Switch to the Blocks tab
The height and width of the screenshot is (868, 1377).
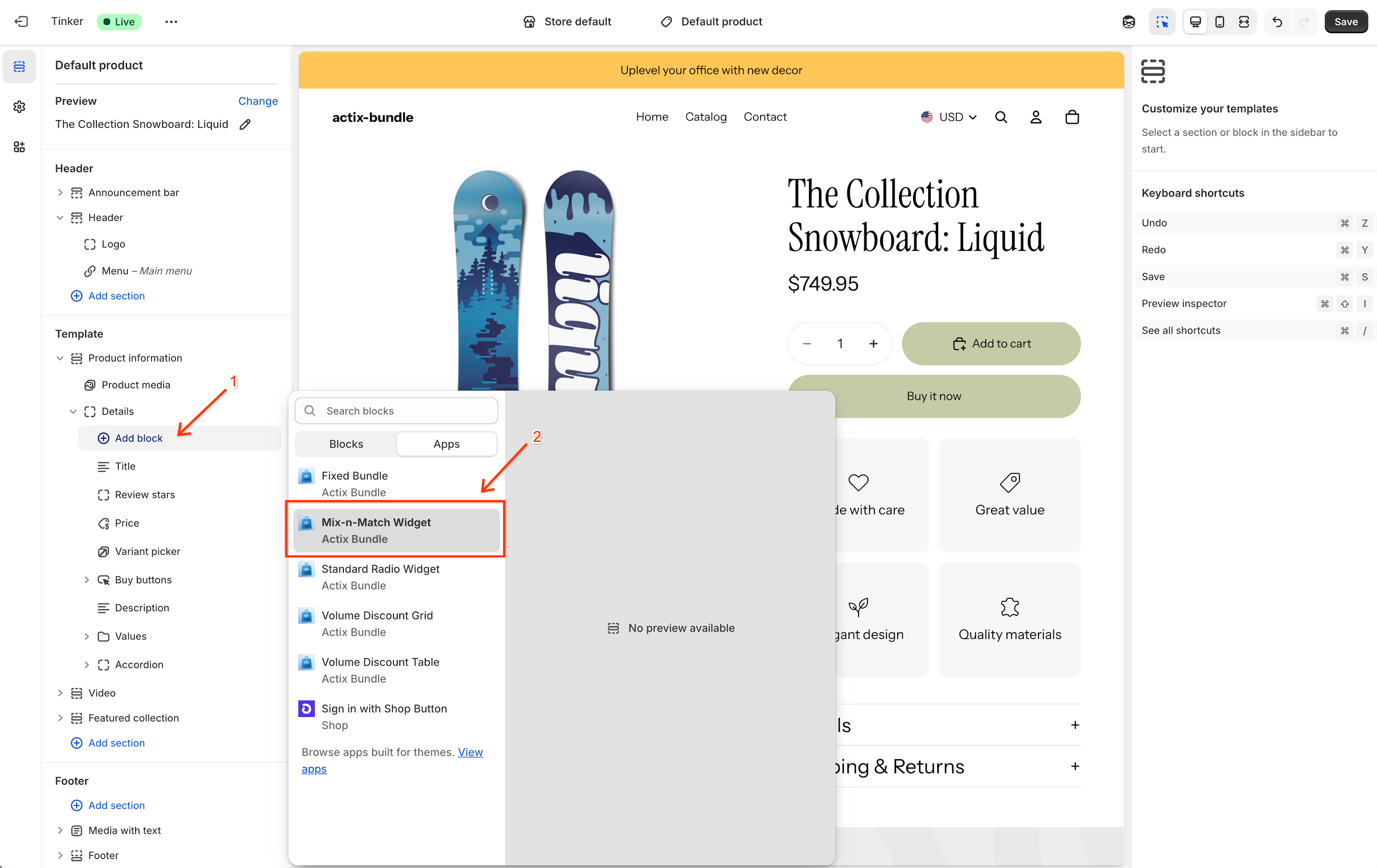tap(346, 444)
